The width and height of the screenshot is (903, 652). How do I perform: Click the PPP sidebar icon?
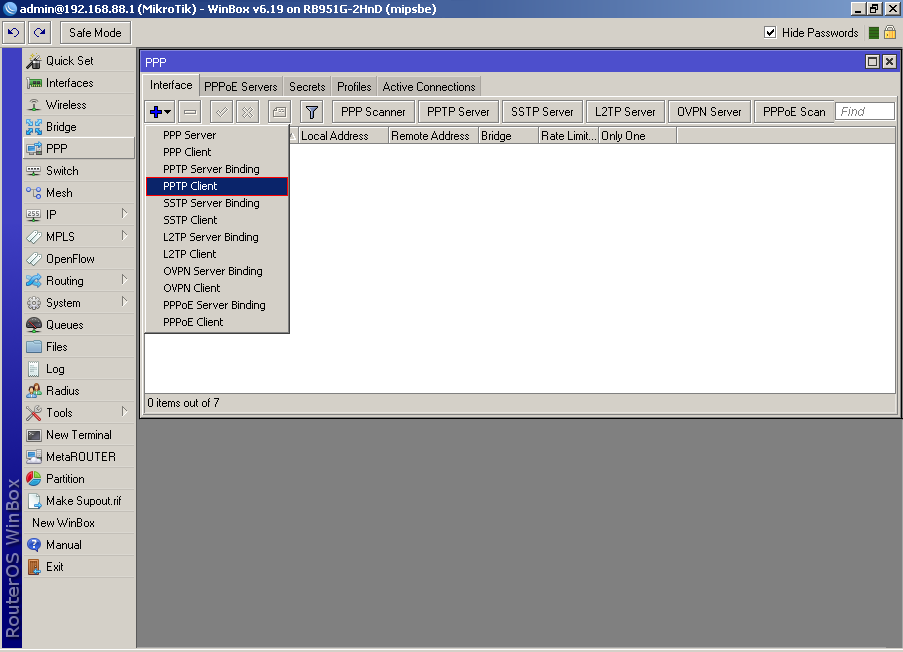(x=34, y=149)
